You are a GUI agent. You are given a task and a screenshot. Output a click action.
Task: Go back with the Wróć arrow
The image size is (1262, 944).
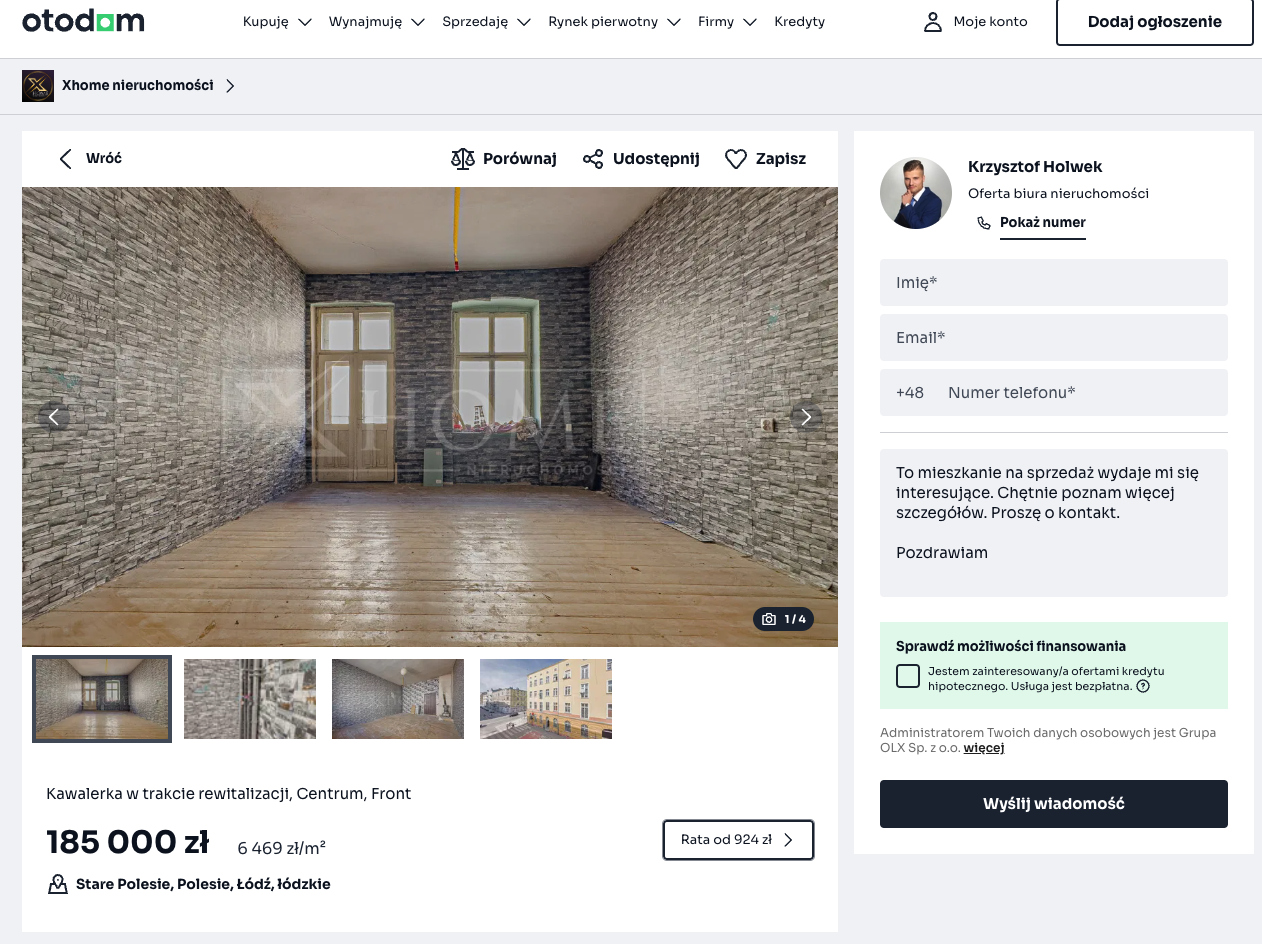[x=66, y=159]
